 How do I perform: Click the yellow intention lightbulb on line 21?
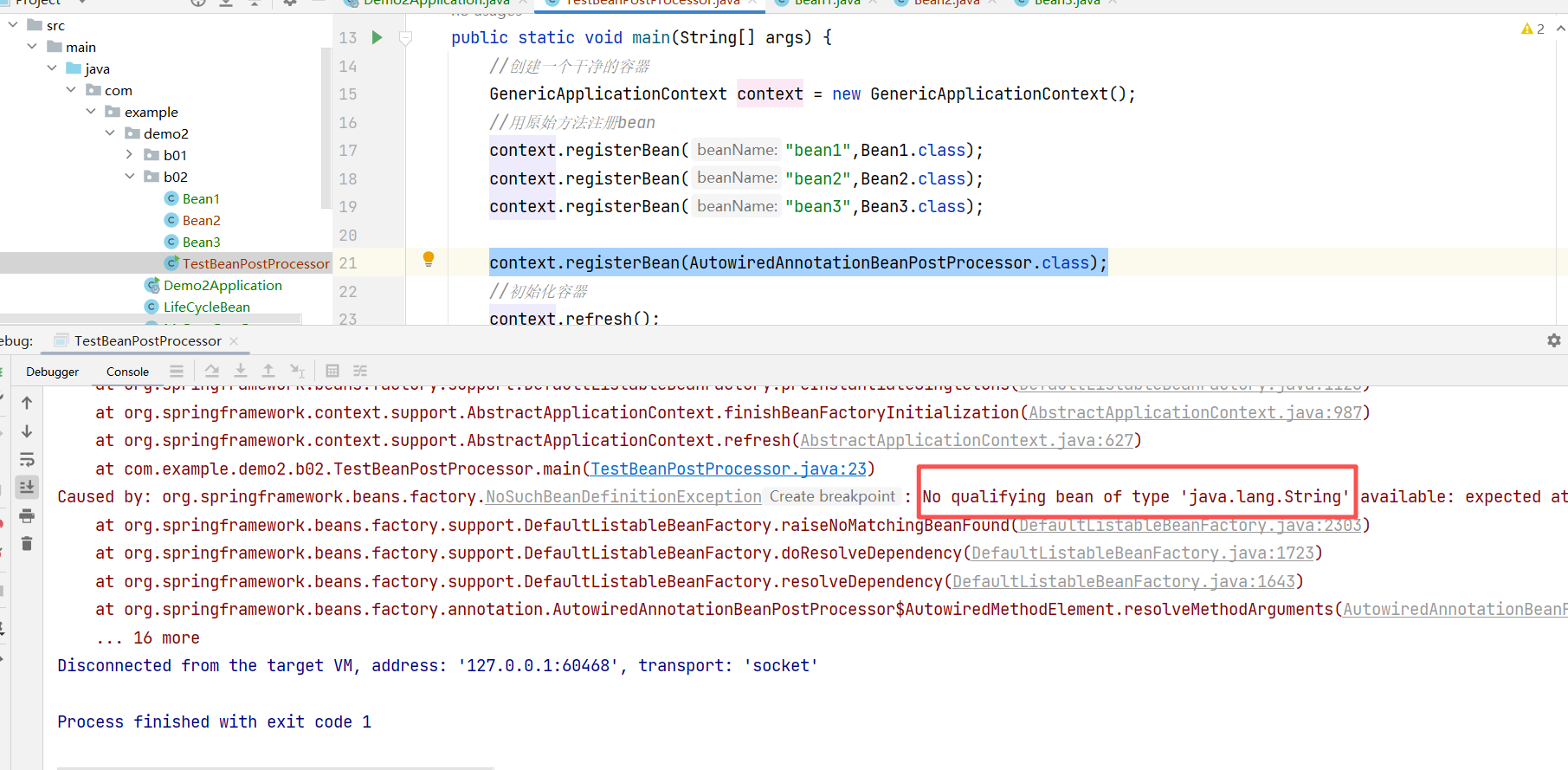428,259
